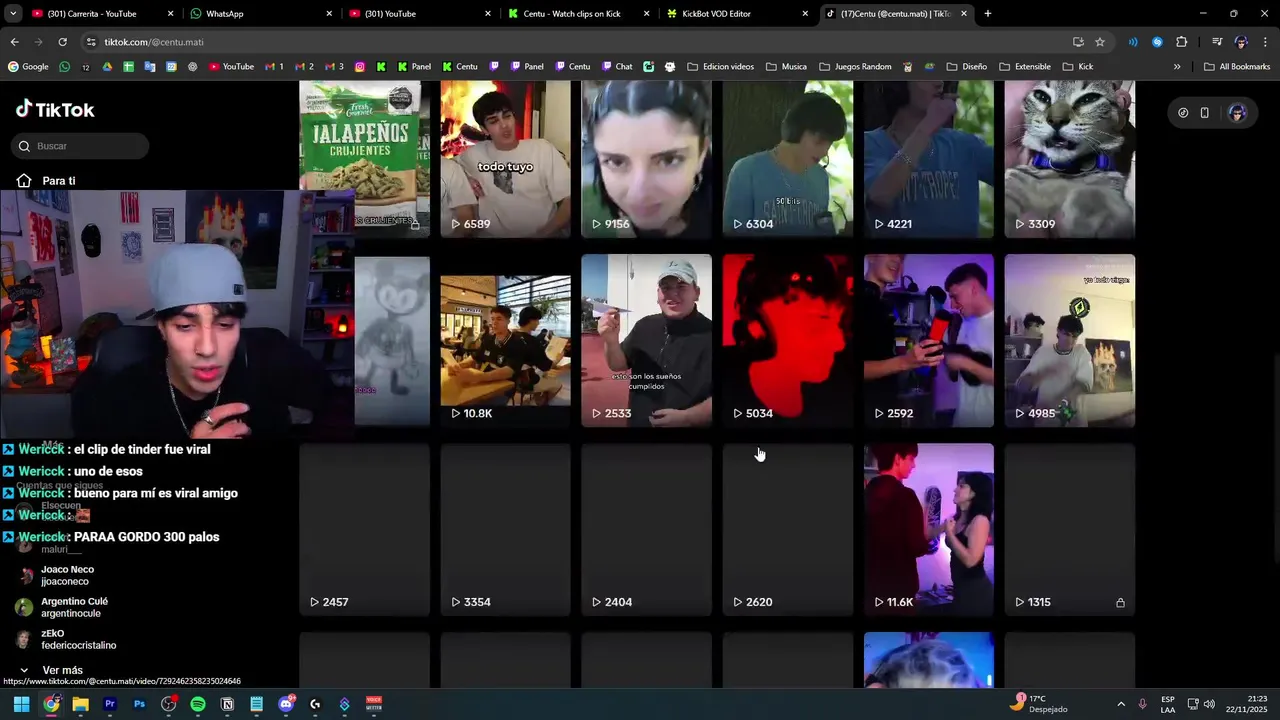Open the Chat bookmark
Screen dimensions: 1280x720
coord(616,67)
